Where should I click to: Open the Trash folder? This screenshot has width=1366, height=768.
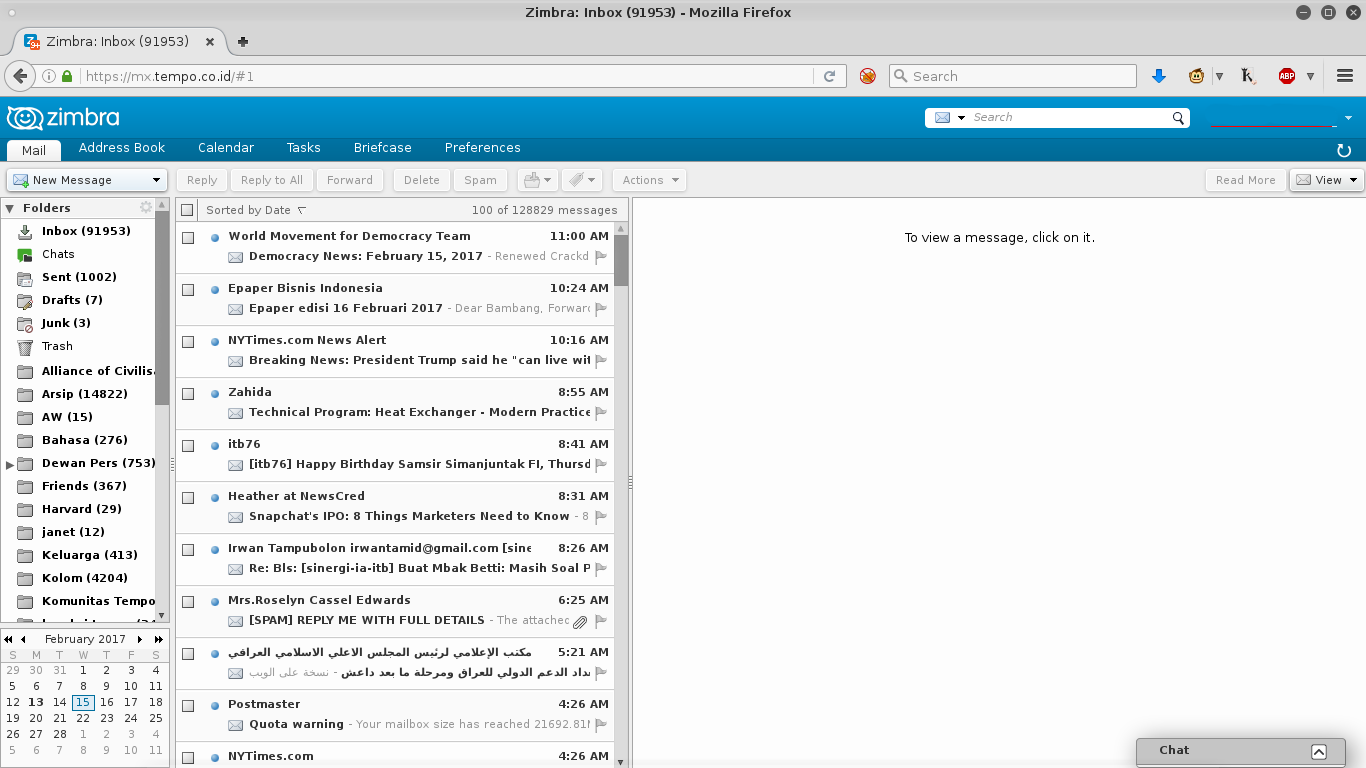coord(57,346)
